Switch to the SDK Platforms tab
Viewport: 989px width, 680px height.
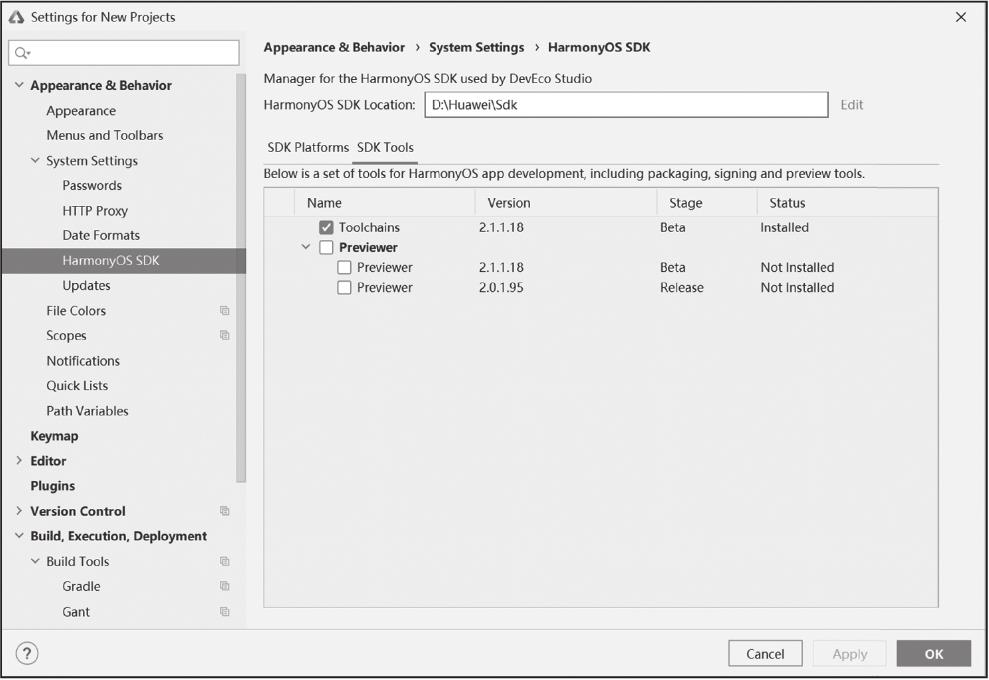coord(308,147)
